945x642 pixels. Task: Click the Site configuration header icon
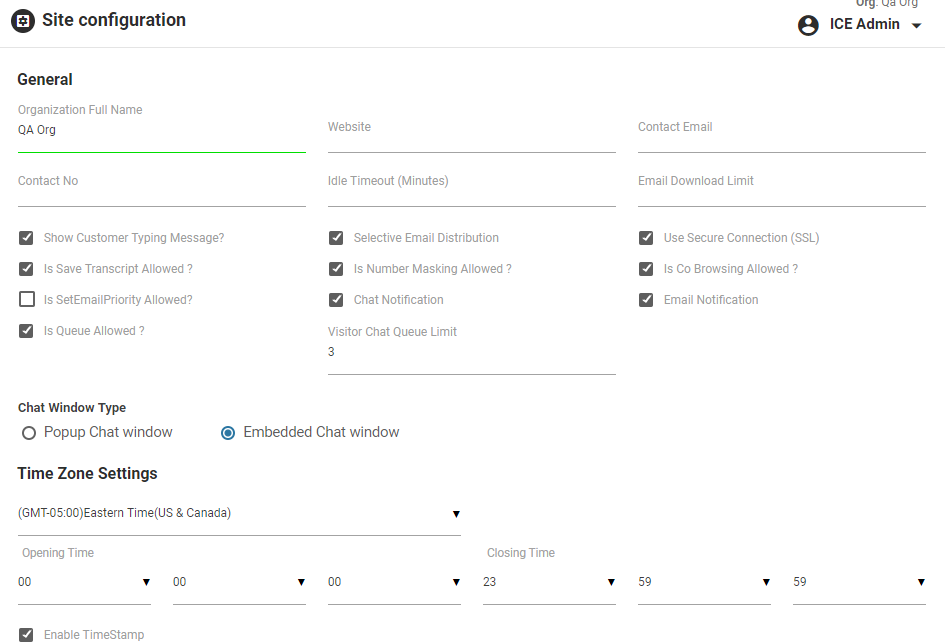tap(23, 21)
